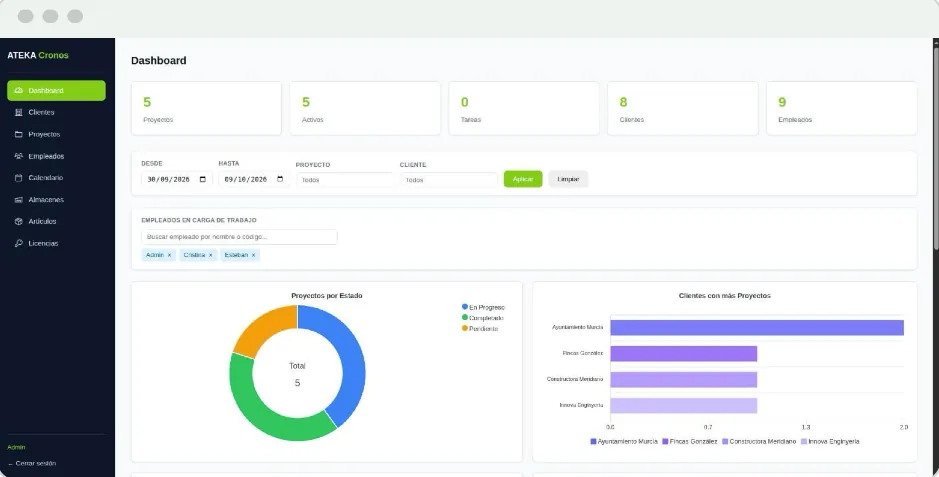Image resolution: width=939 pixels, height=477 pixels.
Task: Click the Artículos box icon
Action: [x=19, y=221]
